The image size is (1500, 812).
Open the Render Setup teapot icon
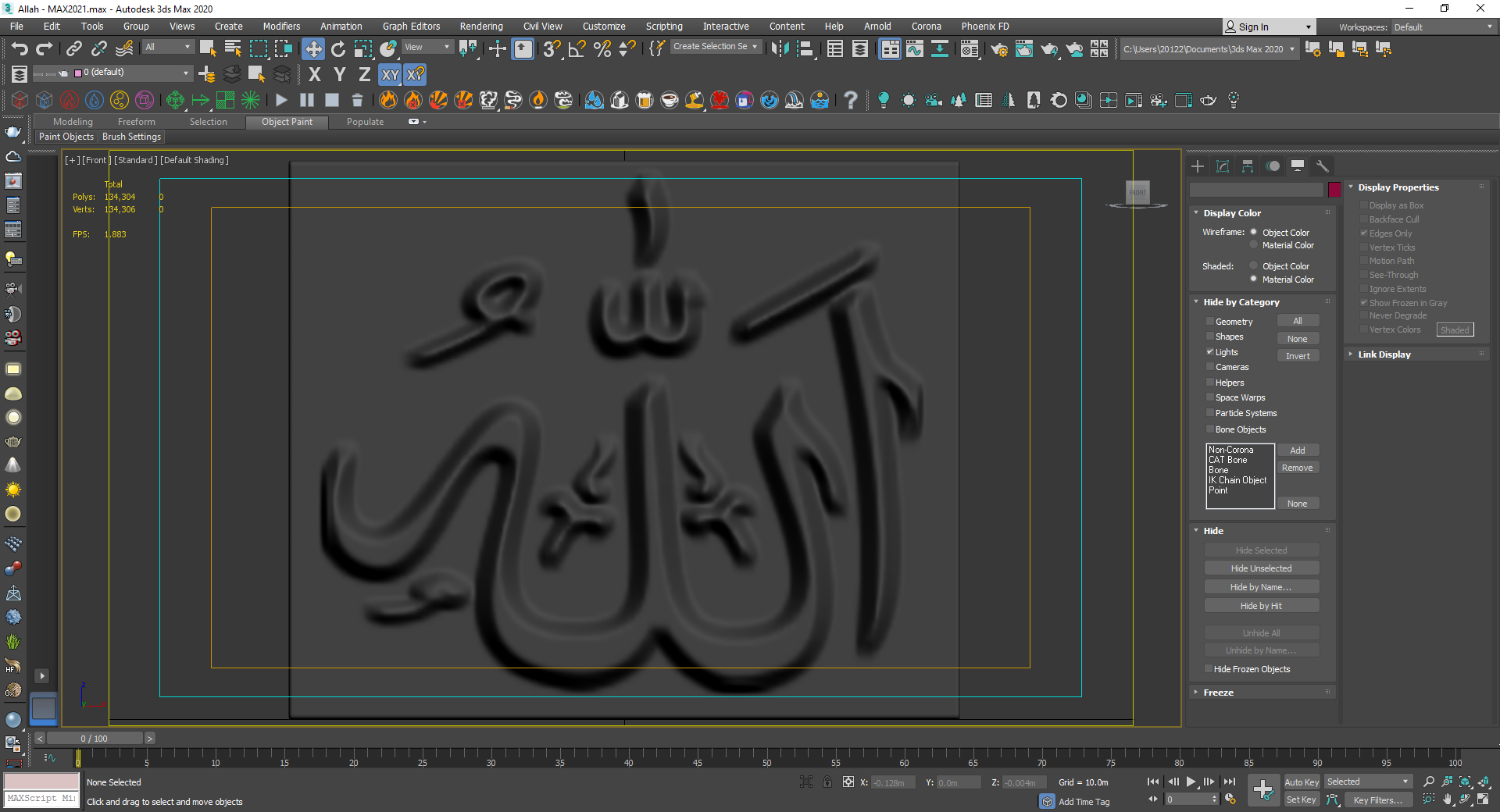(998, 49)
